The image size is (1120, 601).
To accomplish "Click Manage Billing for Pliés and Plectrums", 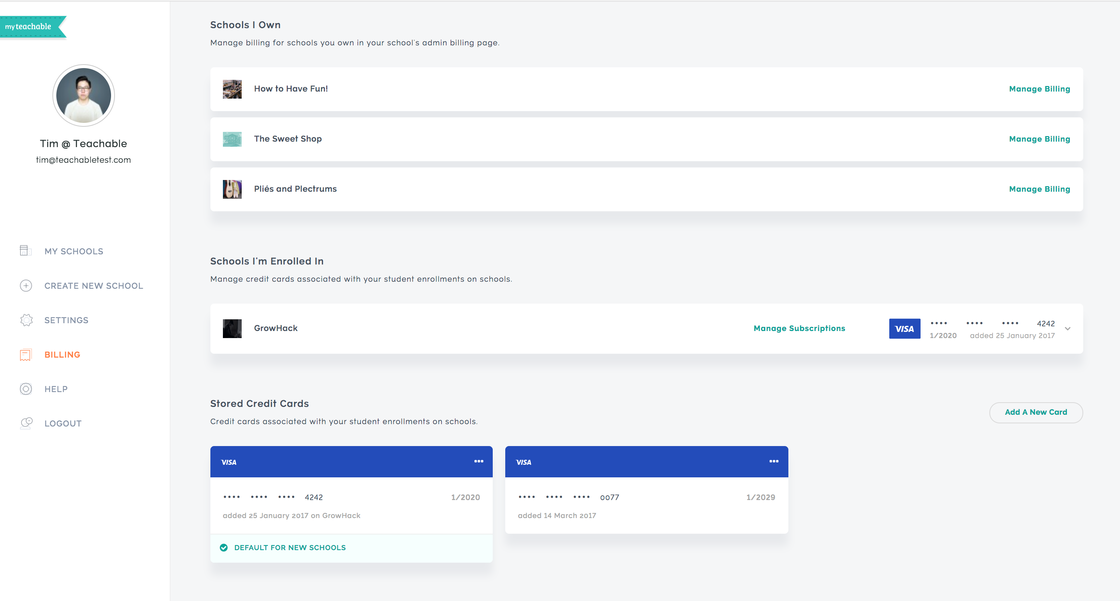I will (1039, 189).
